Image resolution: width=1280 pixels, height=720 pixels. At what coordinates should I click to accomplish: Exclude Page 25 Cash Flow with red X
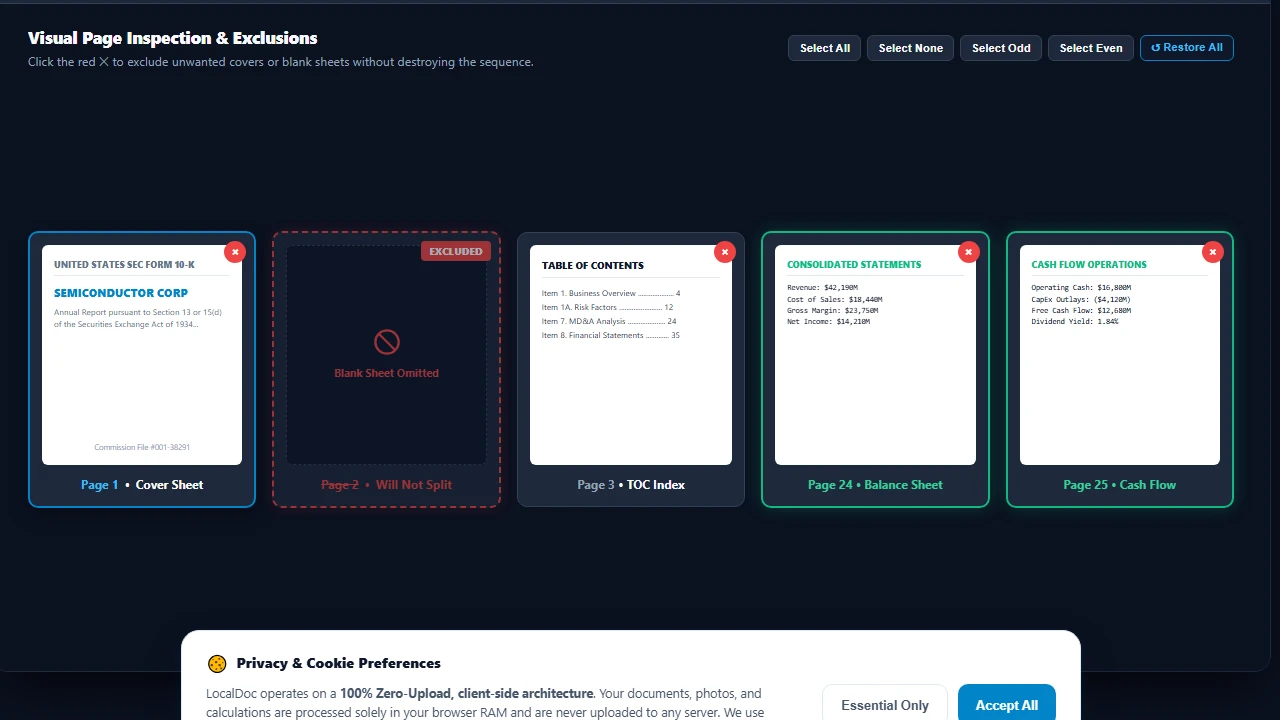coord(1213,252)
